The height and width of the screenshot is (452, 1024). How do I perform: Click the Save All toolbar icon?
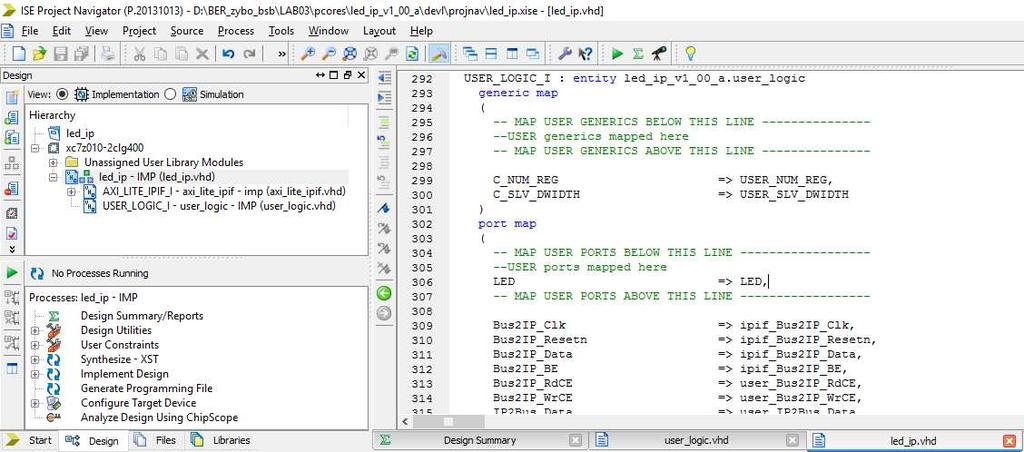pos(82,54)
